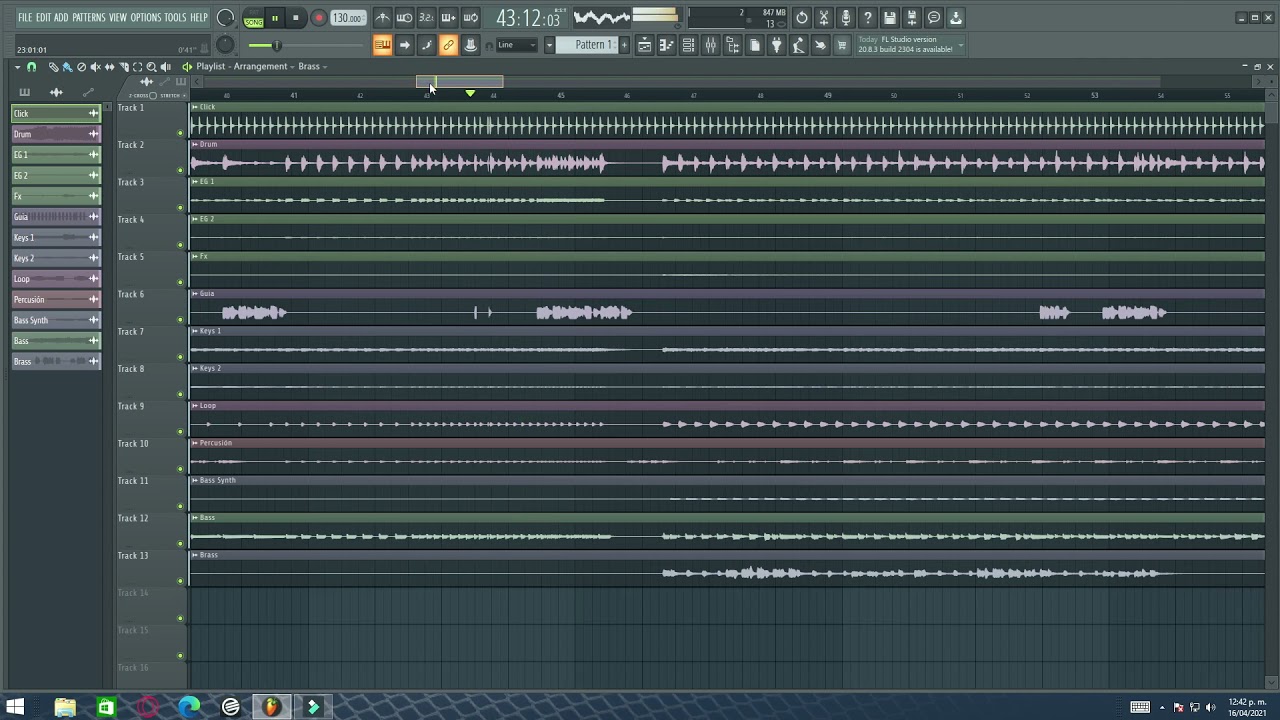Select the playlist Mute tool
The image size is (1280, 720).
click(x=95, y=67)
